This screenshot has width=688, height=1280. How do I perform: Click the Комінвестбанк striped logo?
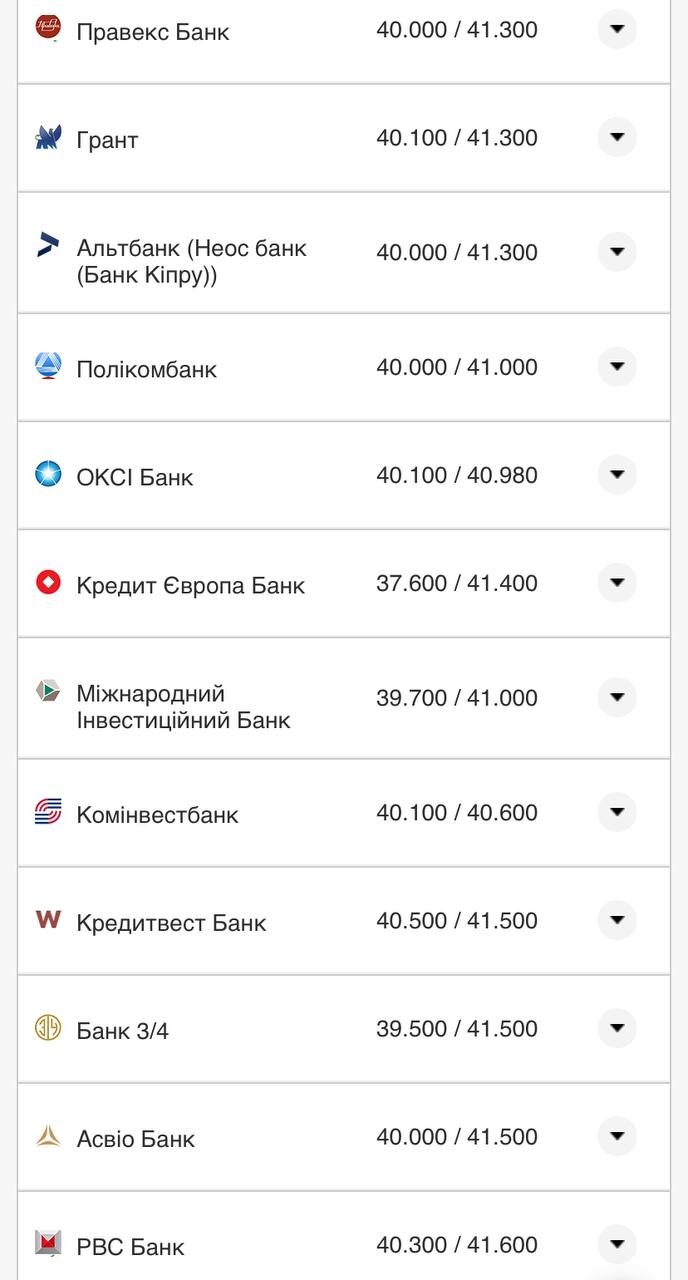[45, 812]
